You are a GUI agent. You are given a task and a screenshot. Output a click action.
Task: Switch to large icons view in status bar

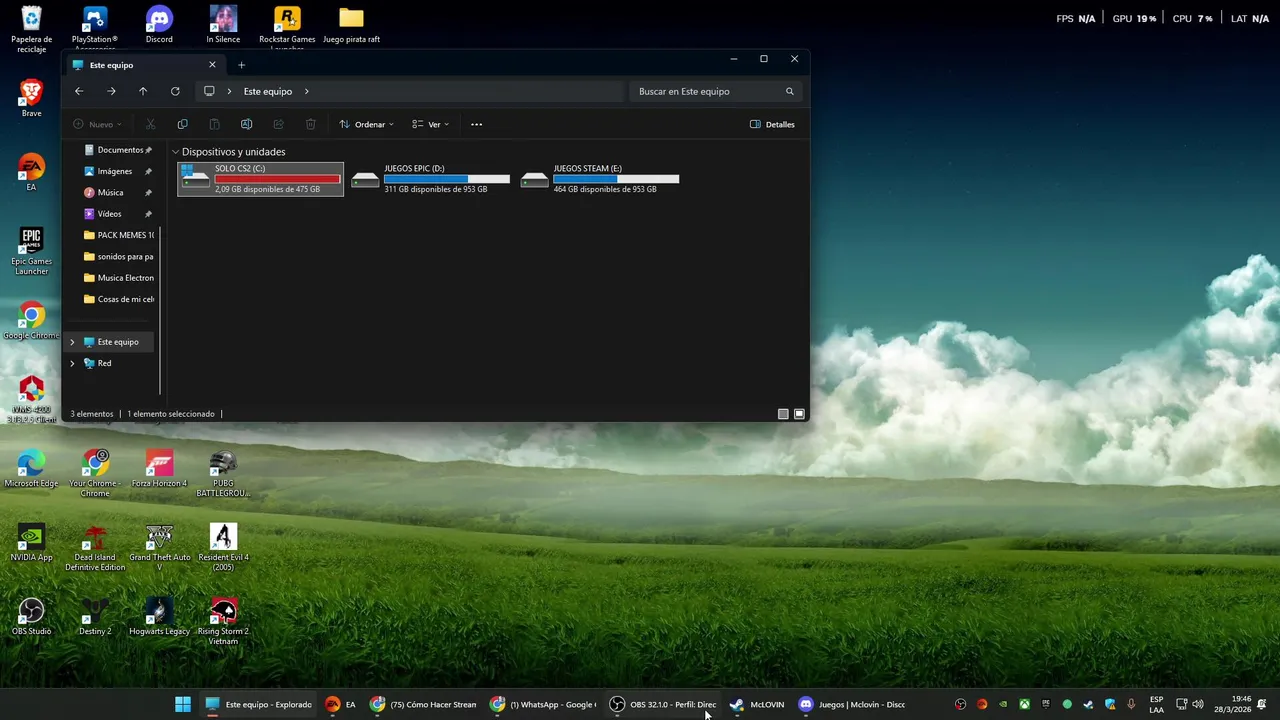799,414
